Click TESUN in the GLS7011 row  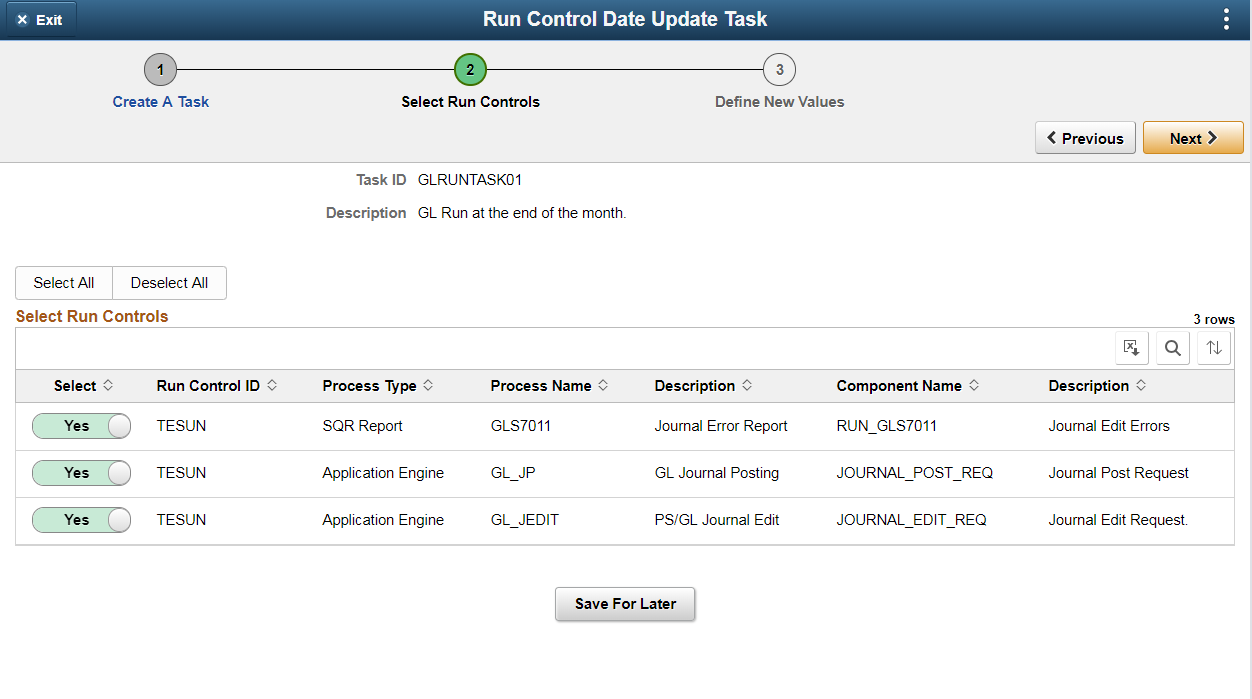[181, 426]
